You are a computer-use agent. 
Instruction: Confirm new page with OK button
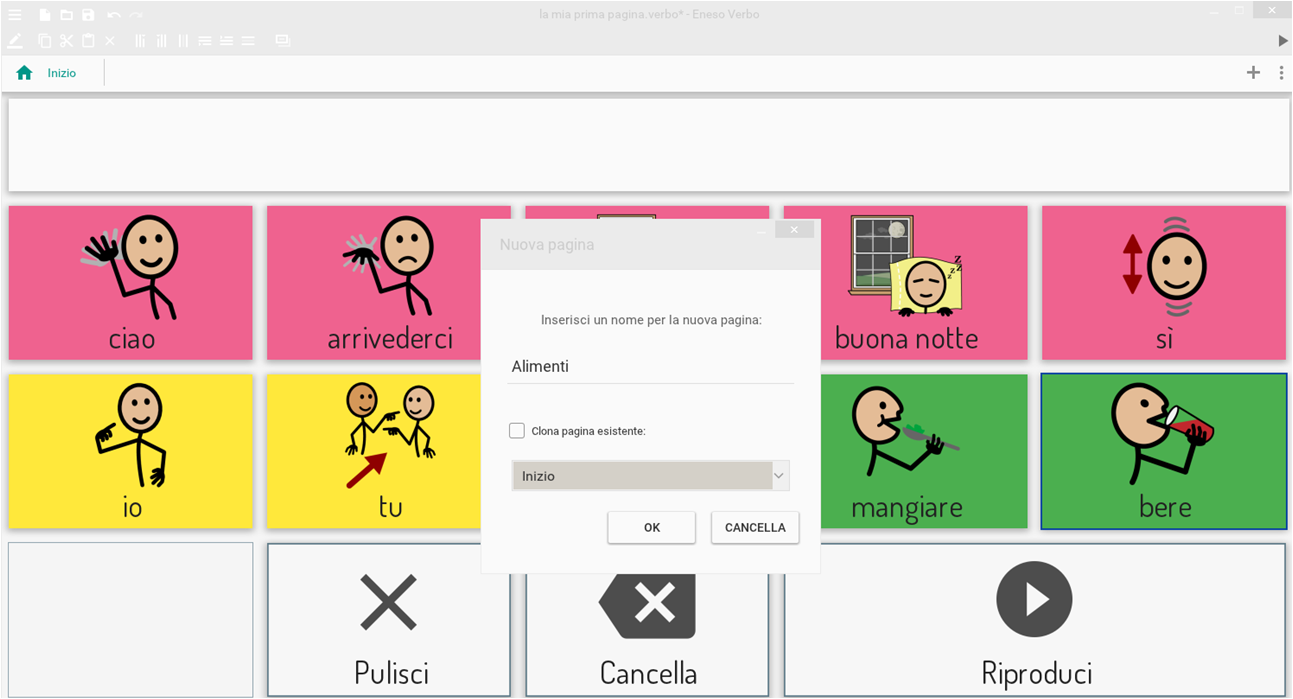(x=651, y=528)
